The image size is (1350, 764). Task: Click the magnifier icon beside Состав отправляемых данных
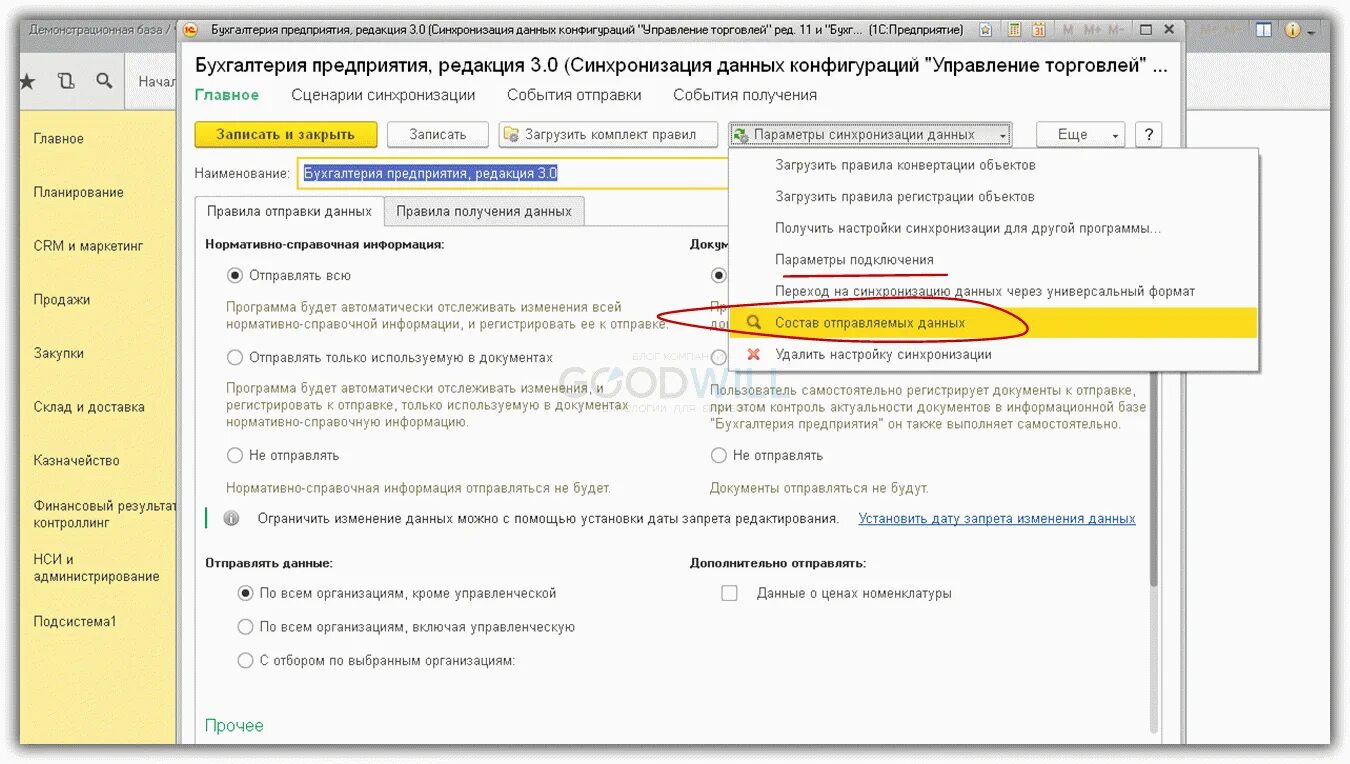coord(753,323)
